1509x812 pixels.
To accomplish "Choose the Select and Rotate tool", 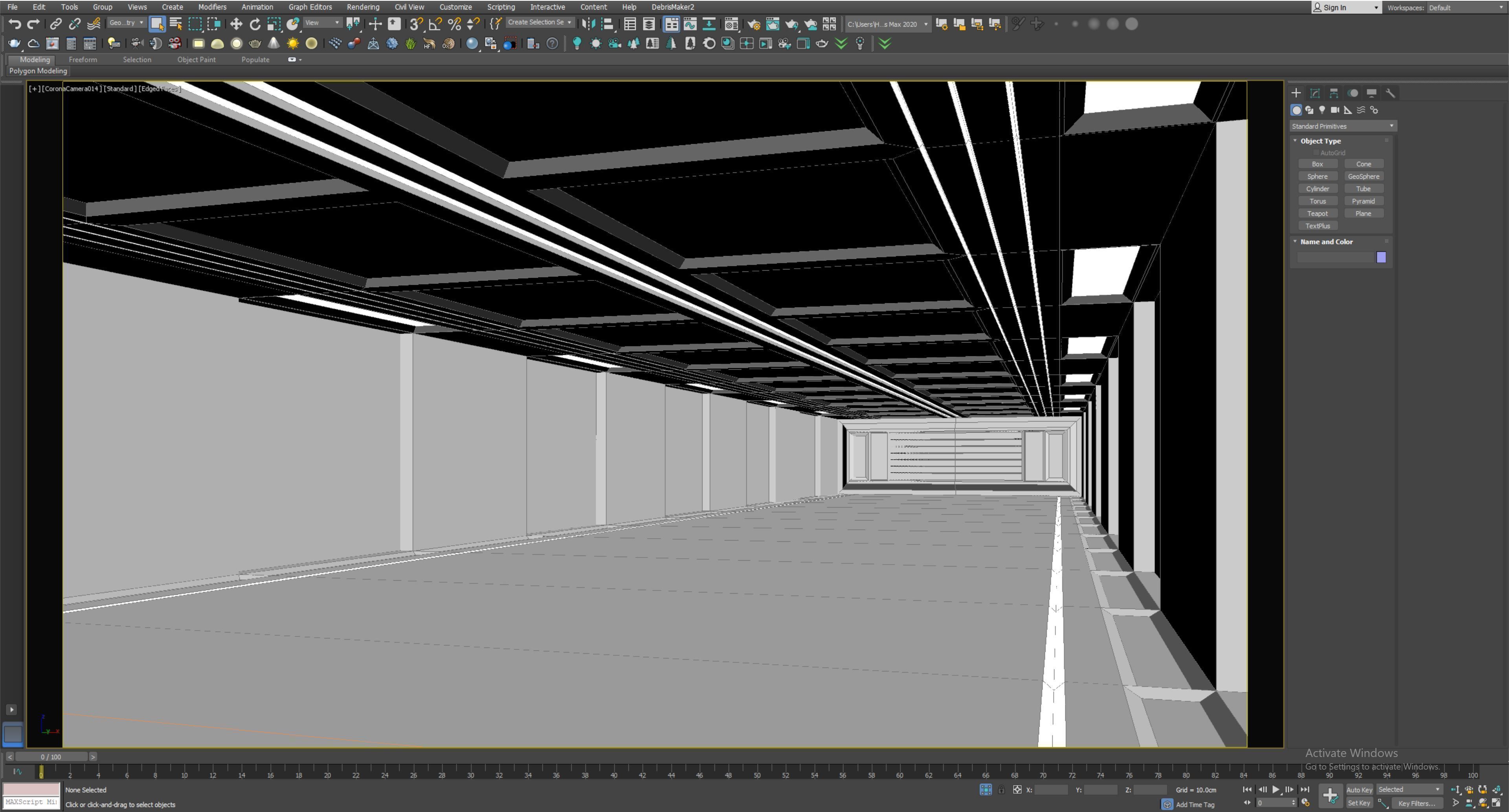I will (255, 24).
